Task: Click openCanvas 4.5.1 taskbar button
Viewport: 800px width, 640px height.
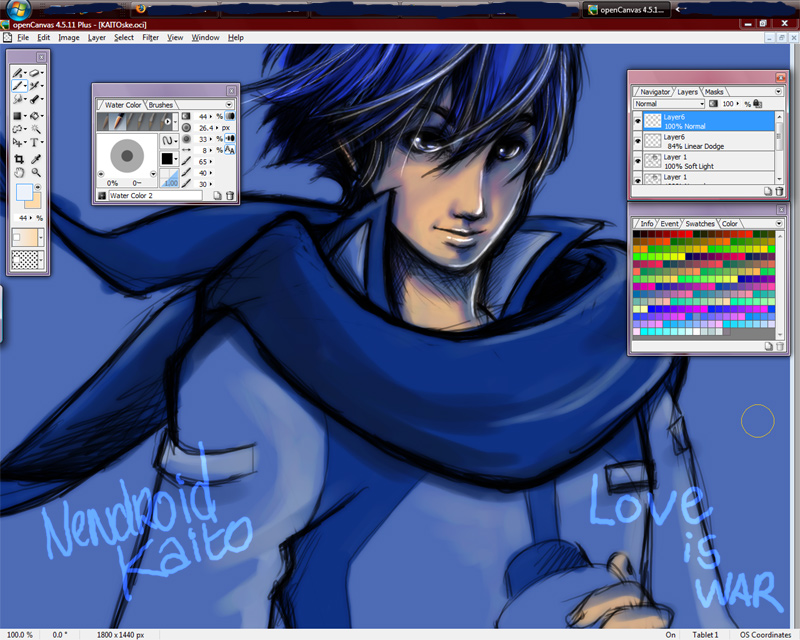Action: click(x=626, y=9)
